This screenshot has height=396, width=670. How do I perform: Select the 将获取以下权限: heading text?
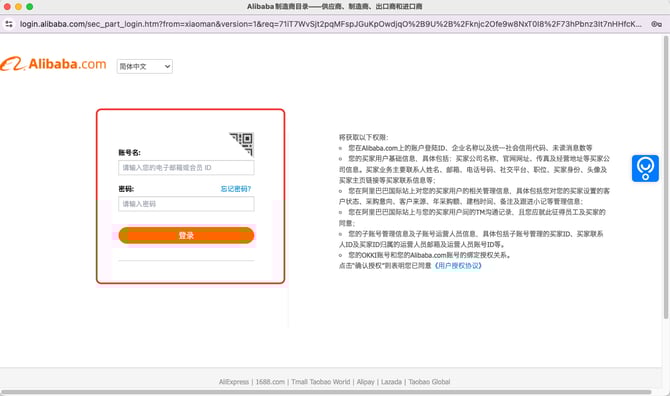(364, 137)
